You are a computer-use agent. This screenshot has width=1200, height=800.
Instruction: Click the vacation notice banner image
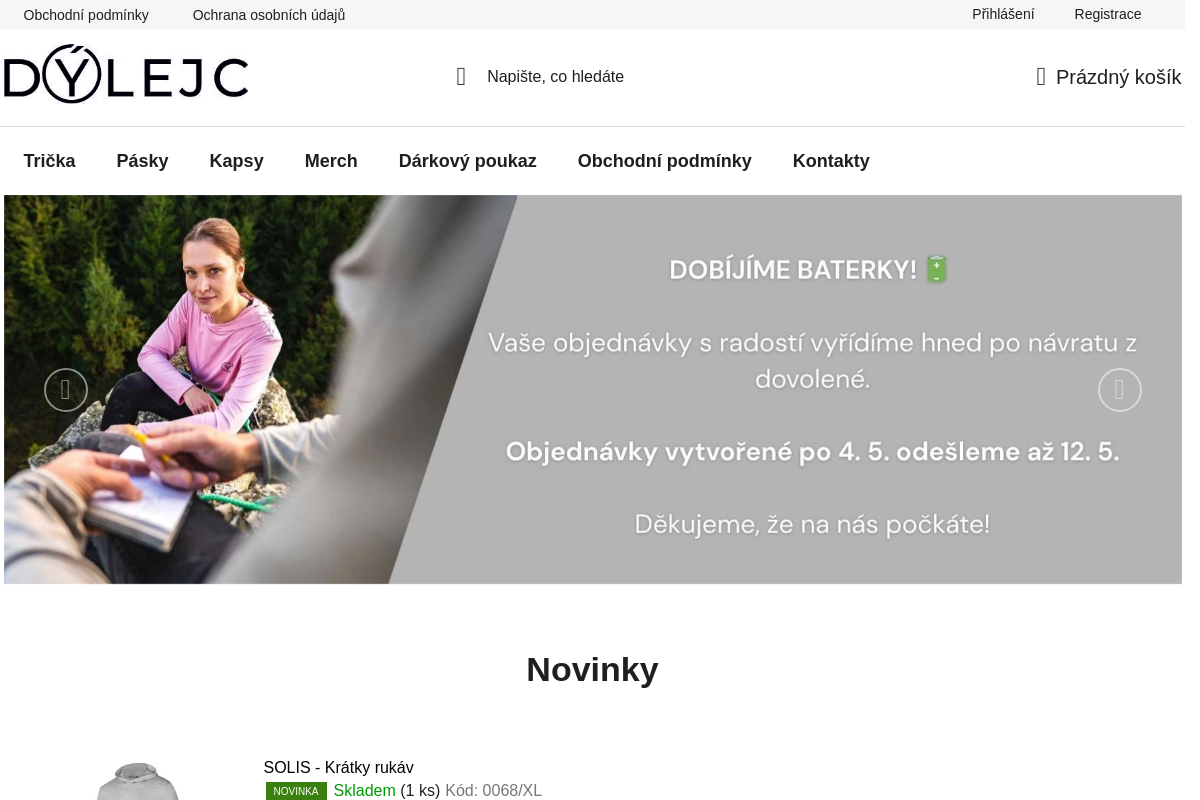(593, 390)
